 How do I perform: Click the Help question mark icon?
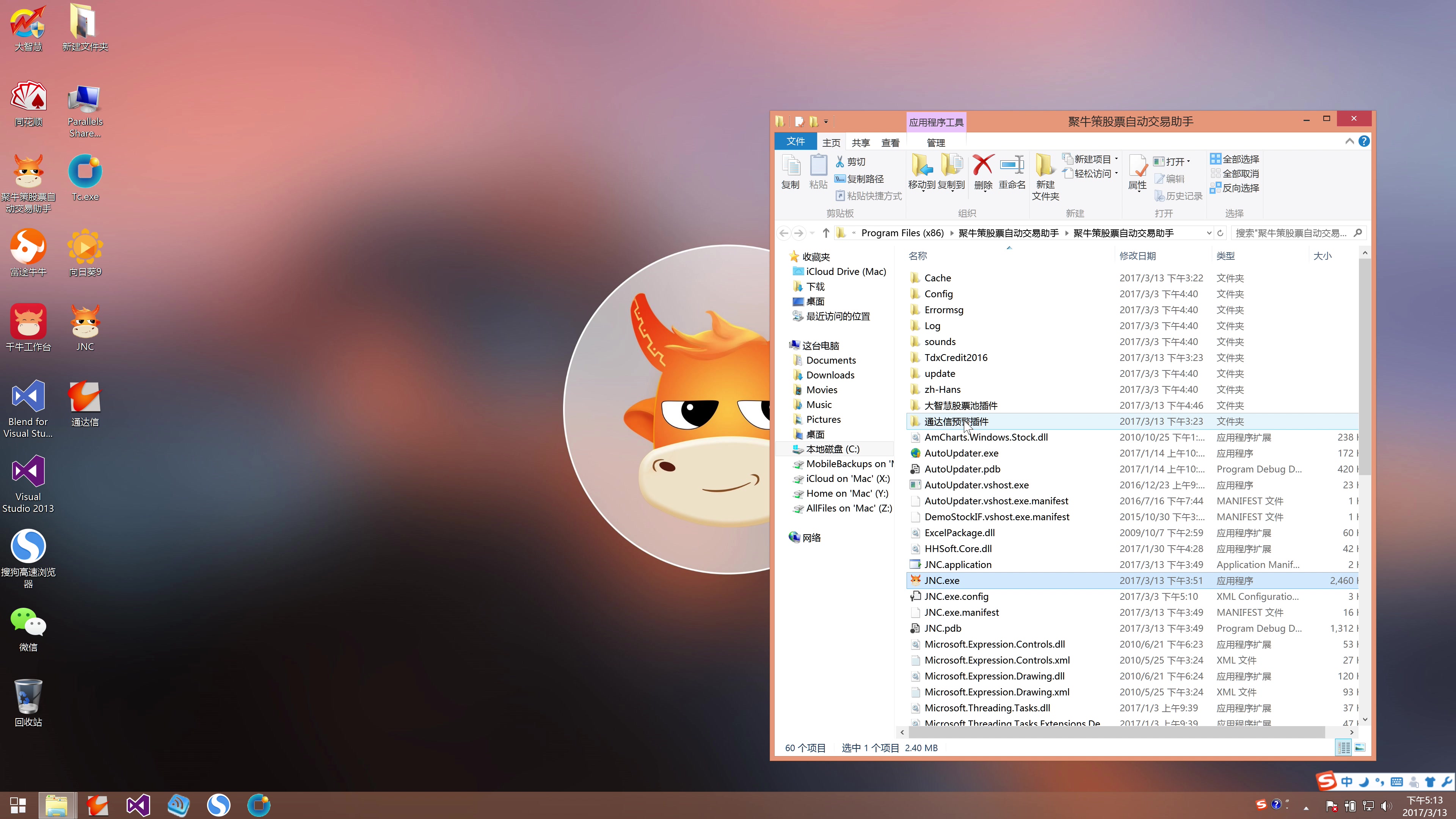coord(1364,141)
